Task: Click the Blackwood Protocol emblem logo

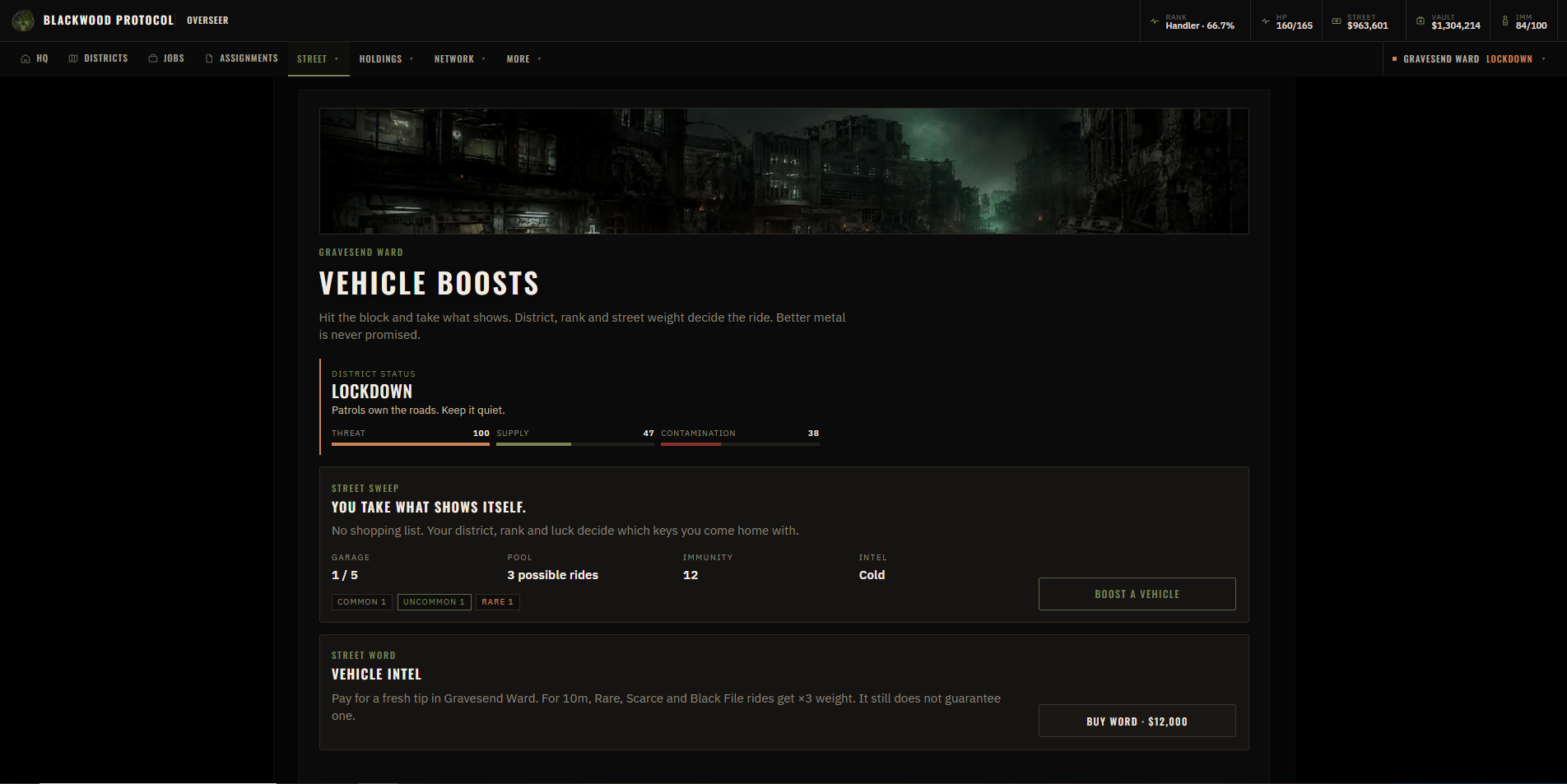Action: (23, 21)
